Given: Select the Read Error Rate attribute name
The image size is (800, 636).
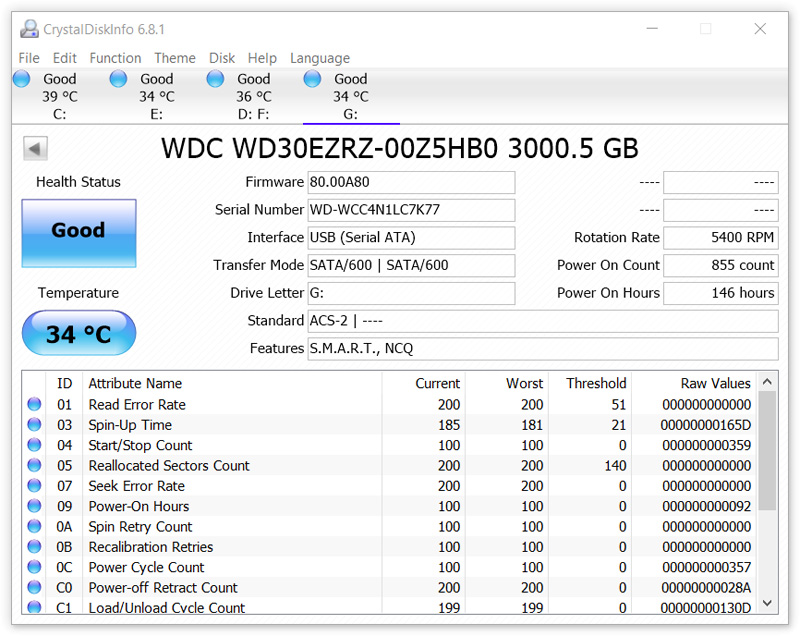Looking at the screenshot, I should click(x=137, y=404).
